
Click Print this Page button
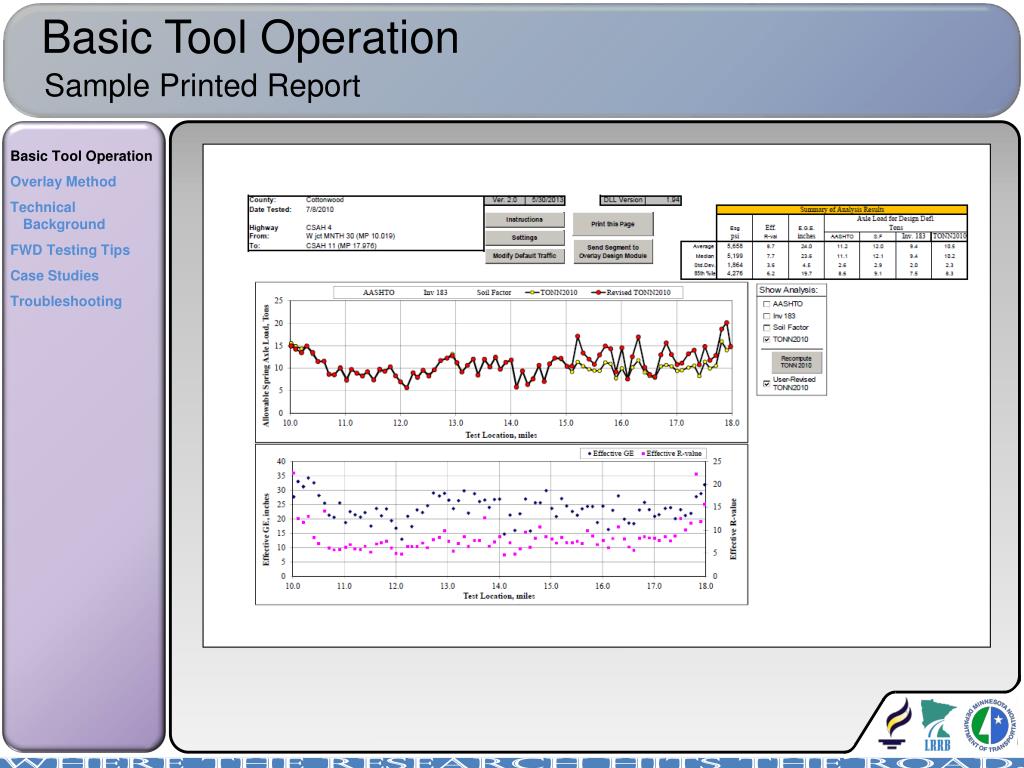point(613,224)
